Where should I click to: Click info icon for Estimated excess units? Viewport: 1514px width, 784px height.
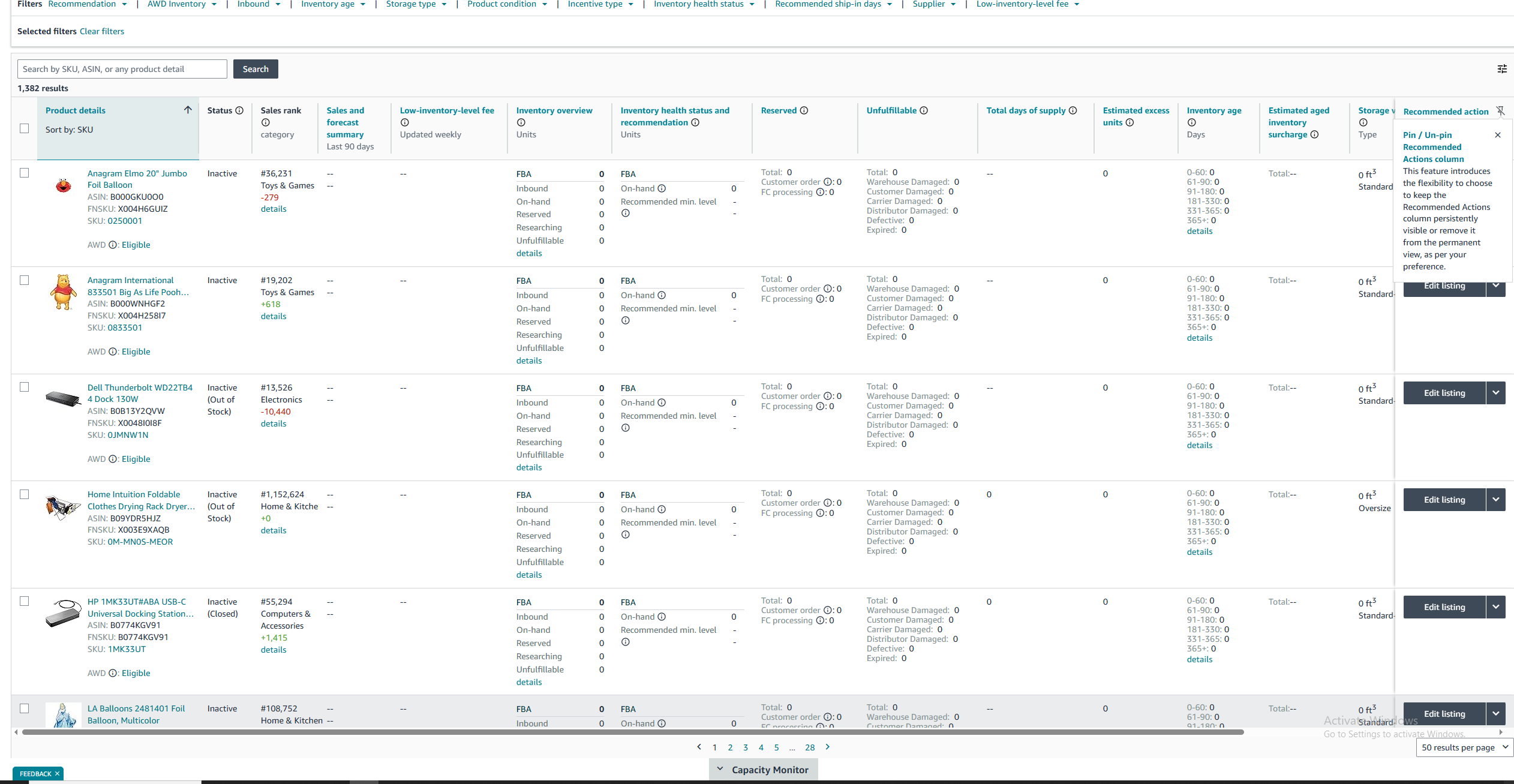[x=1130, y=122]
